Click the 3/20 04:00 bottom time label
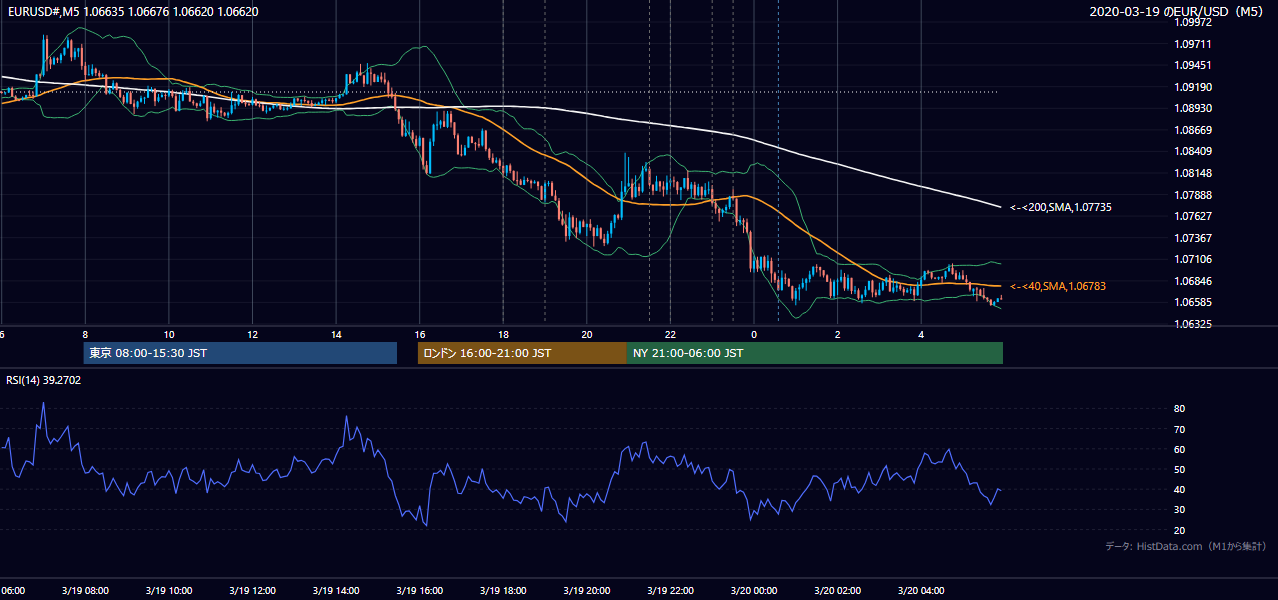Viewport: 1278px width, 600px height. pyautogui.click(x=921, y=590)
